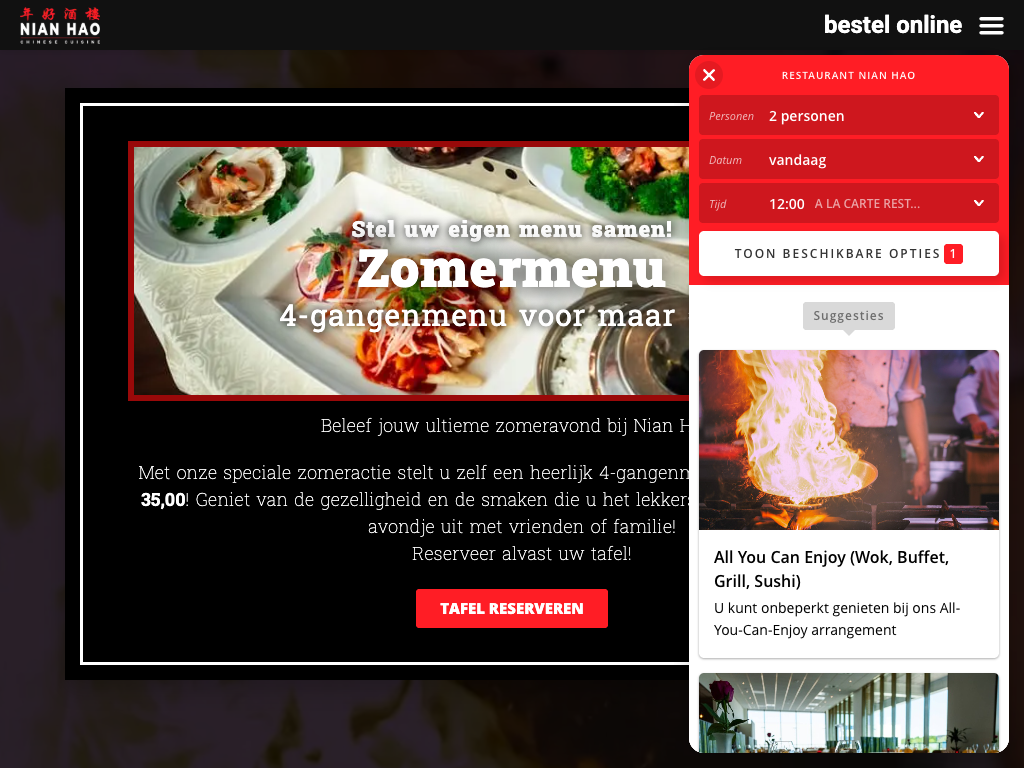
Task: Click the Toon Beschikbare Opties button
Action: (848, 253)
